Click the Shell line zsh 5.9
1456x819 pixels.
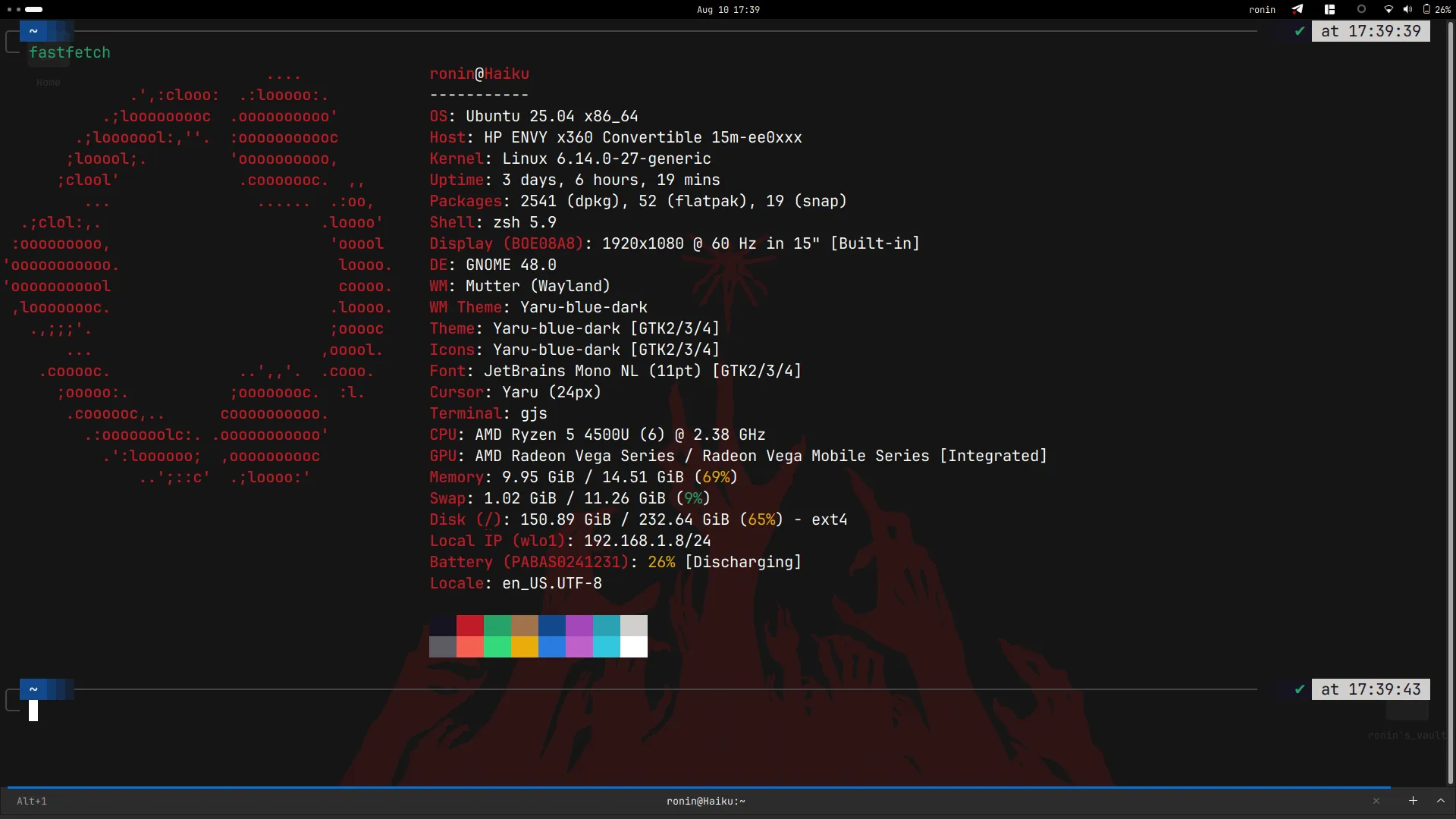tap(493, 222)
